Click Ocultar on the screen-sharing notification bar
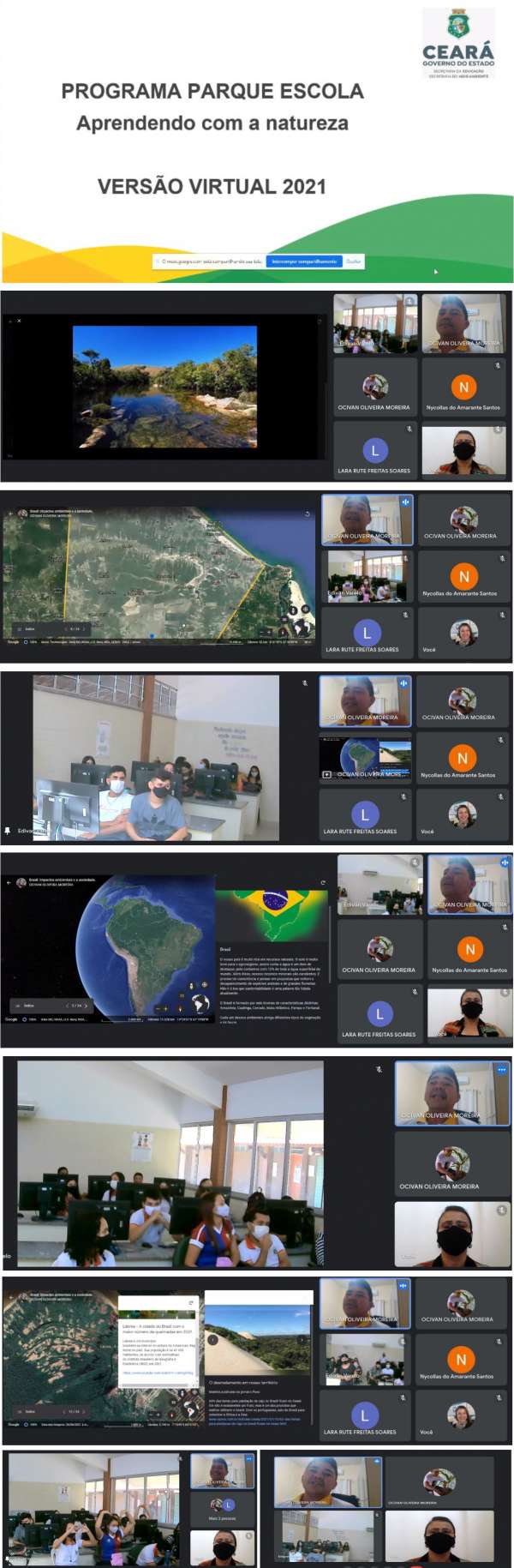The height and width of the screenshot is (1568, 514). tap(353, 261)
